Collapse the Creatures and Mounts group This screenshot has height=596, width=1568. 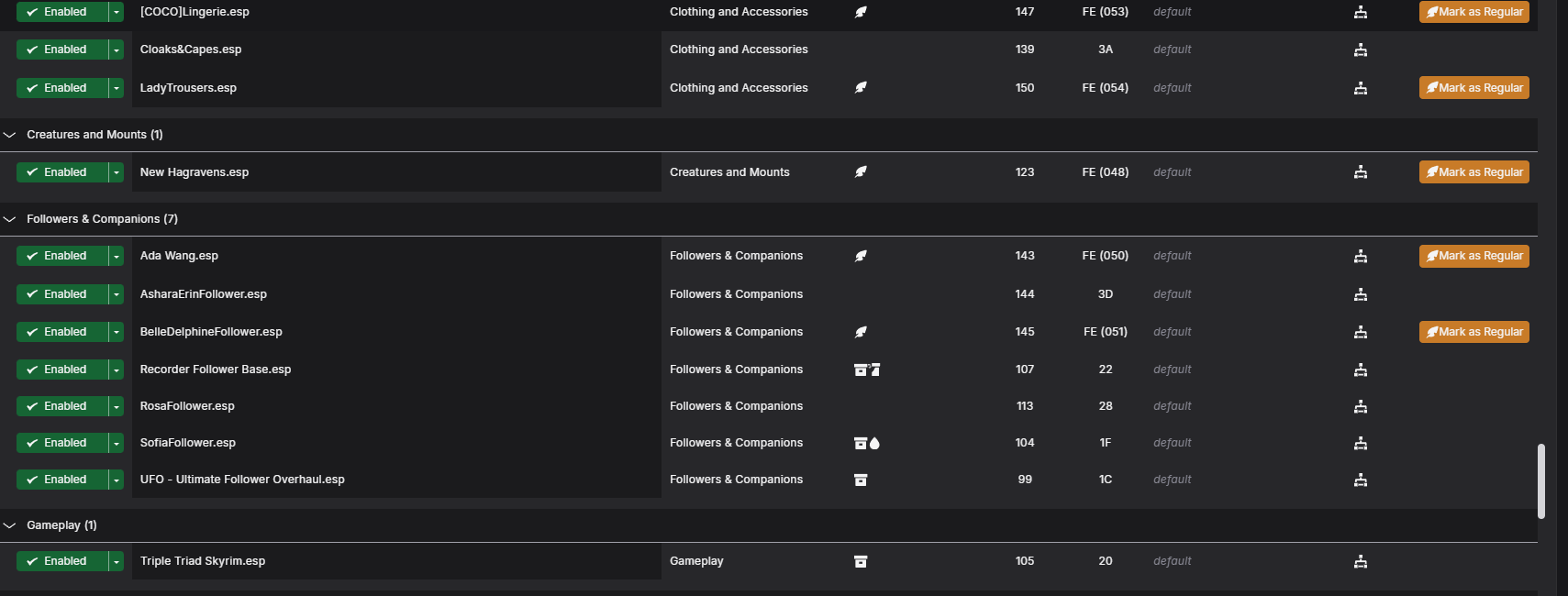pyautogui.click(x=10, y=135)
